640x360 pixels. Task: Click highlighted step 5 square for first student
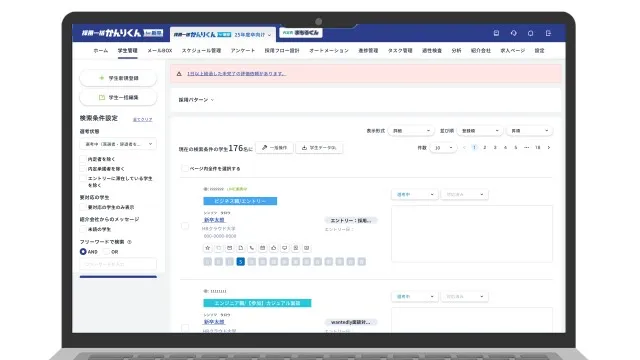click(x=240, y=262)
